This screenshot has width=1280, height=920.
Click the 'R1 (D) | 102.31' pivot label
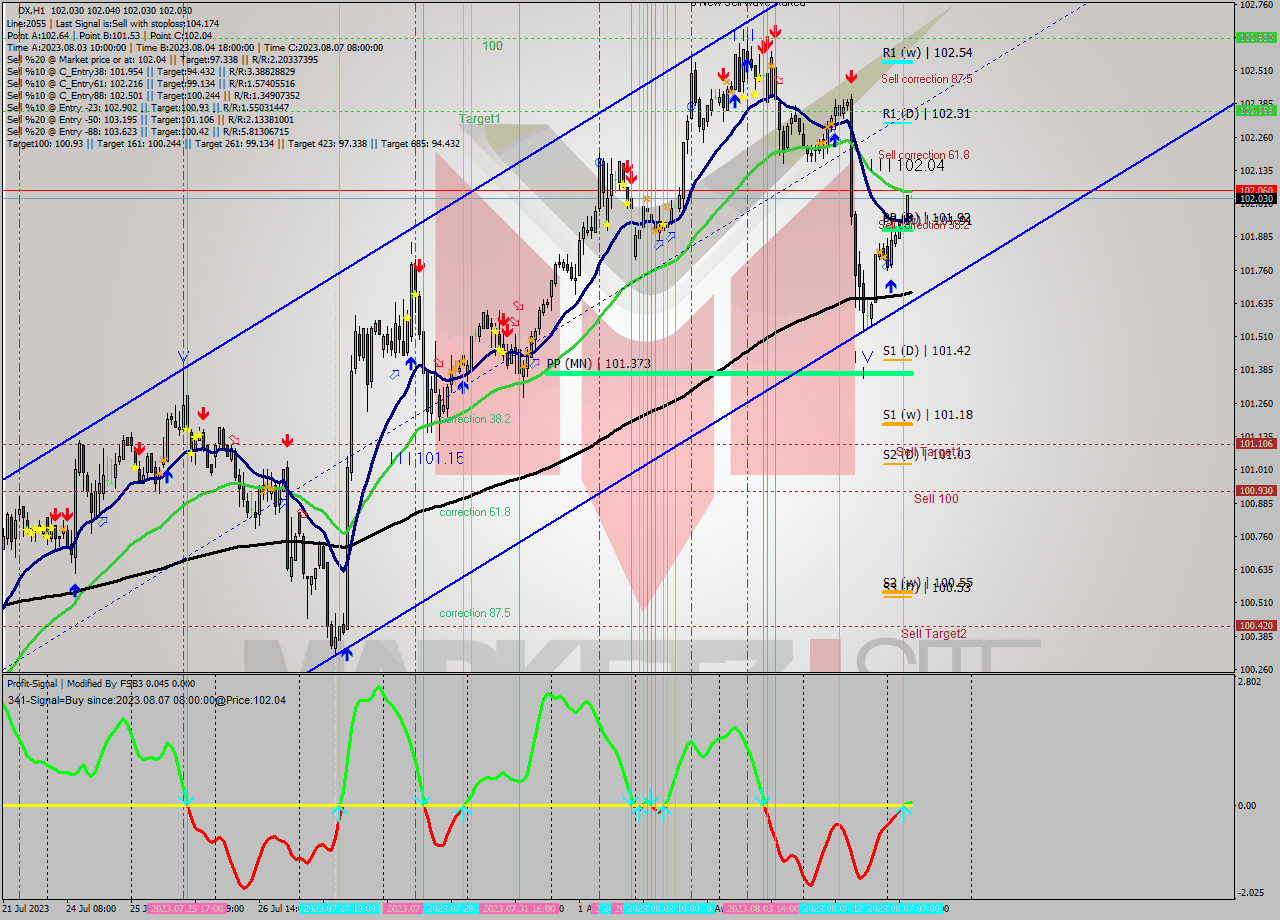(926, 114)
